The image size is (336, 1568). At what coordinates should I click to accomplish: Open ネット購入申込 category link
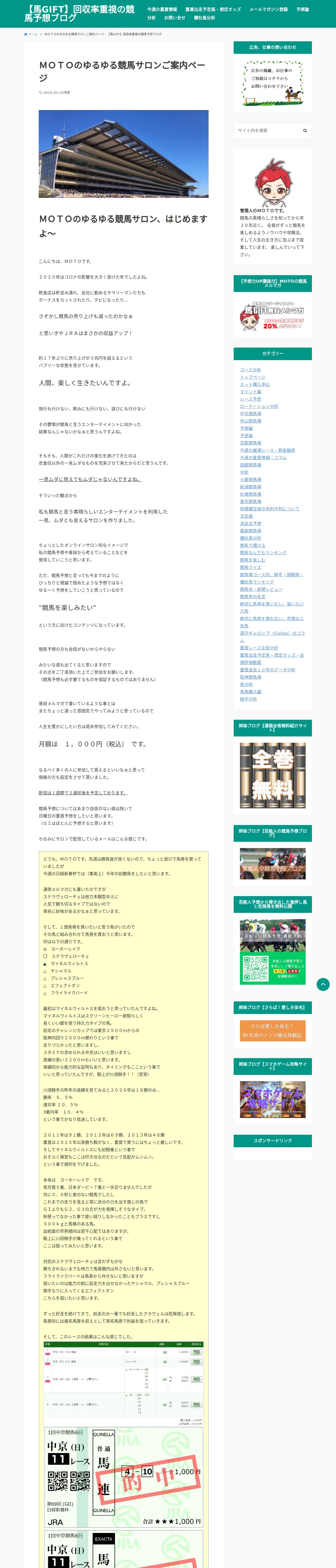click(x=254, y=385)
